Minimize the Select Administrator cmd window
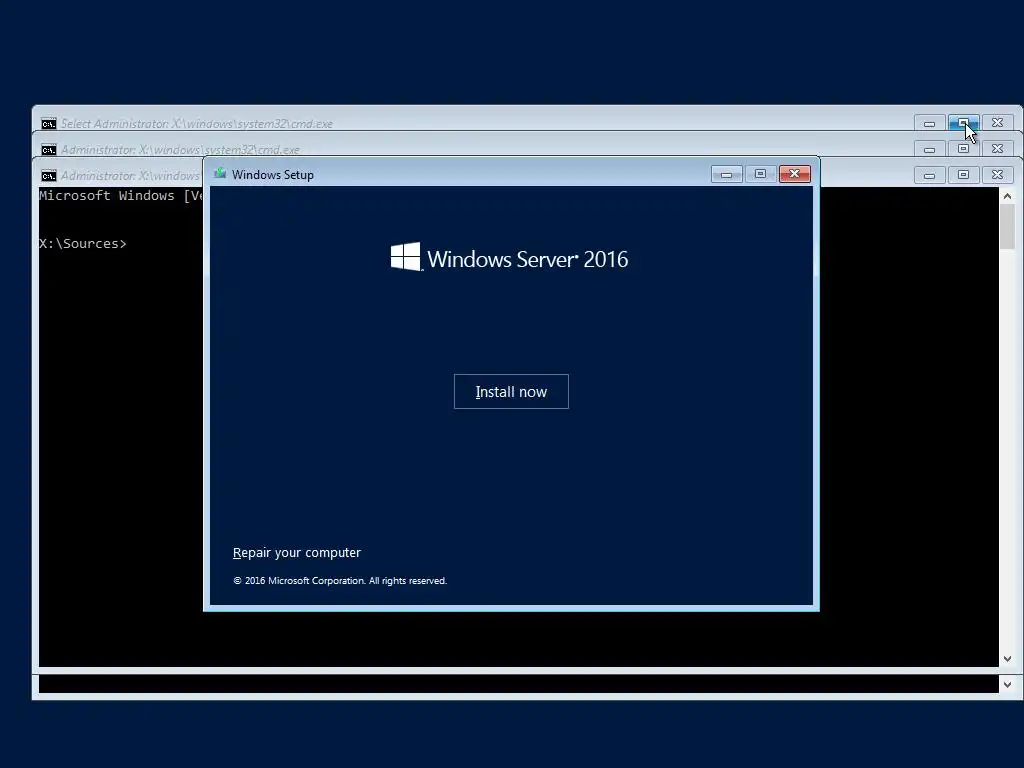This screenshot has height=768, width=1024. (x=929, y=123)
